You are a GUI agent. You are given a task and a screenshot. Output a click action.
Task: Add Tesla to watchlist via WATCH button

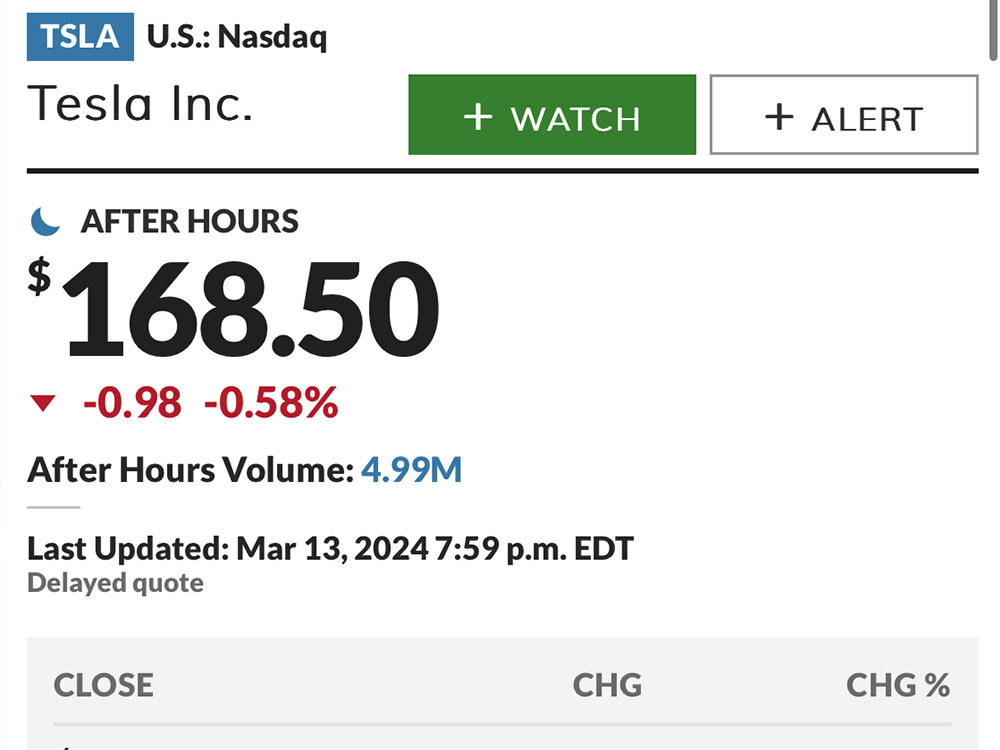[552, 115]
